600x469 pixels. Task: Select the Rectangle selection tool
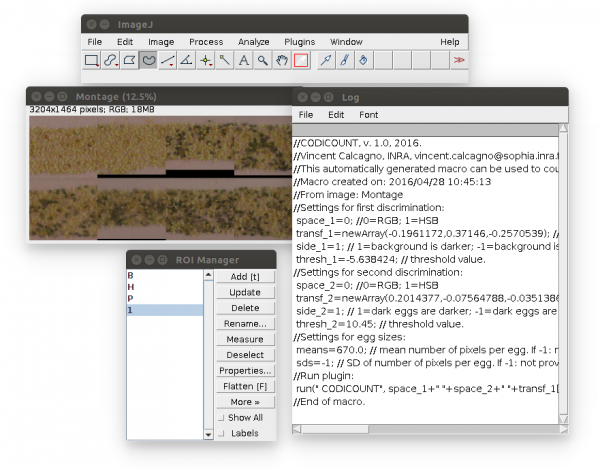[91, 60]
